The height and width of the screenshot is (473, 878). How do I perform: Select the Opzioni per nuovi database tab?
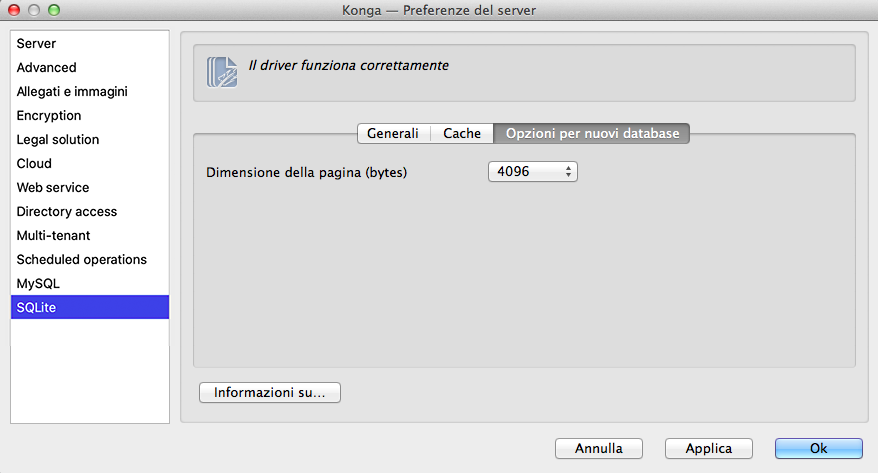click(x=592, y=133)
